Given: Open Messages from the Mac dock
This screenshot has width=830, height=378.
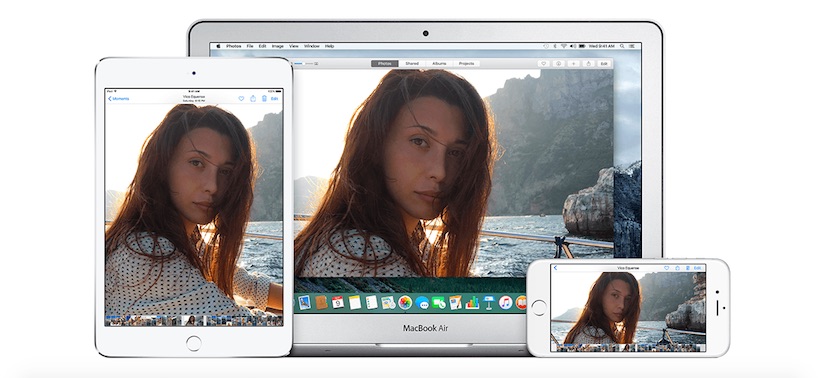Looking at the screenshot, I should point(422,303).
